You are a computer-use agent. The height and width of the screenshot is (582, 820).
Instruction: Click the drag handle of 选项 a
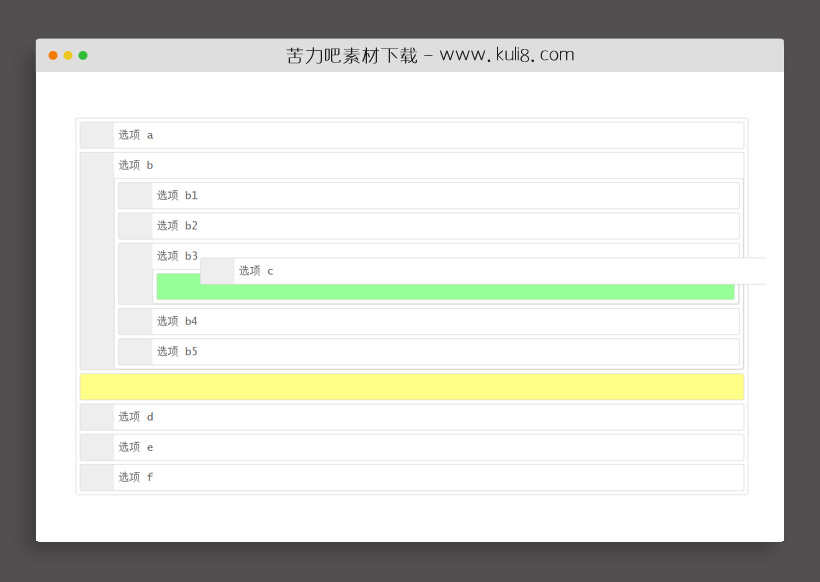point(97,135)
